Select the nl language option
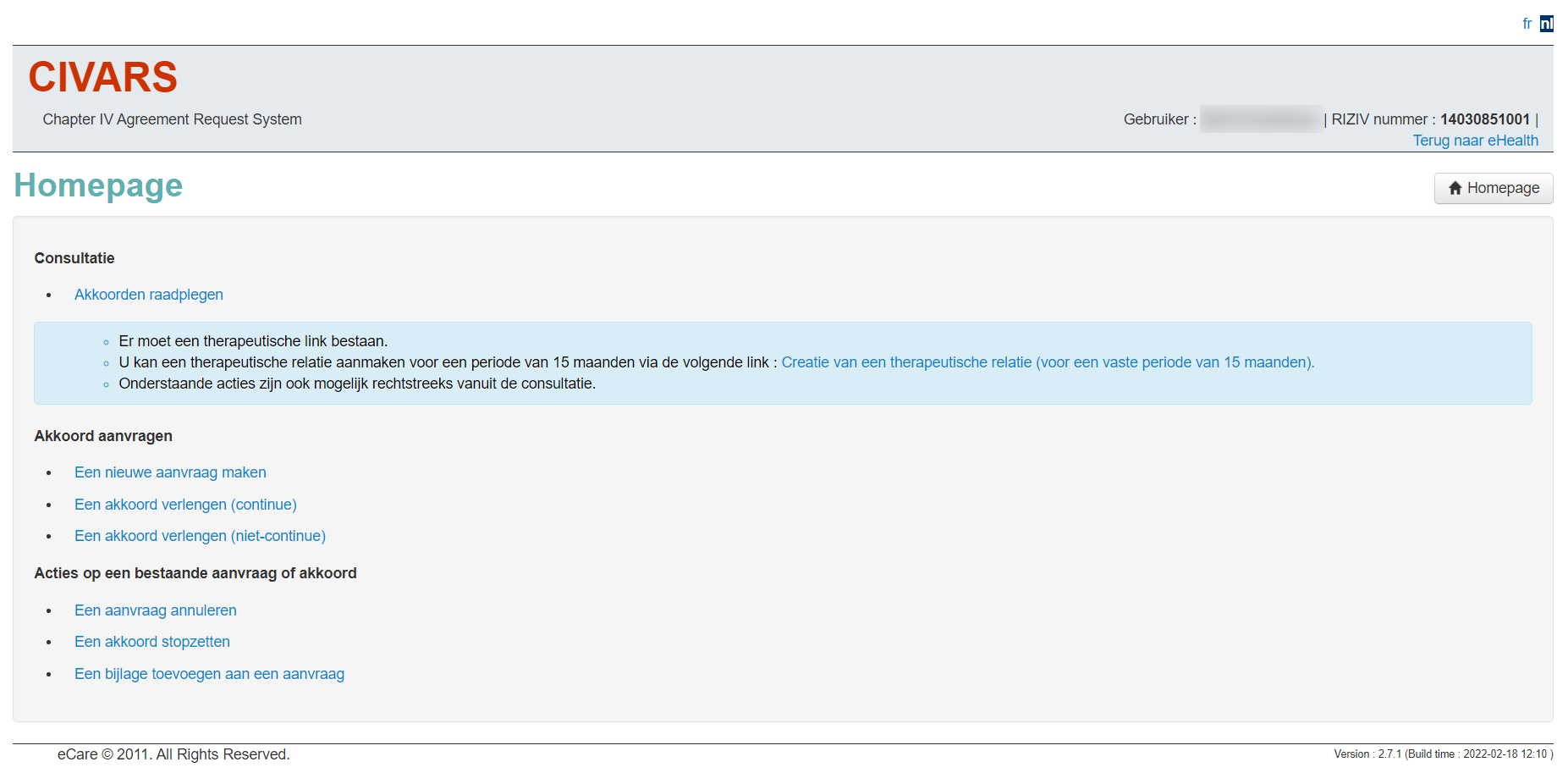The image size is (1568, 773). click(1546, 24)
